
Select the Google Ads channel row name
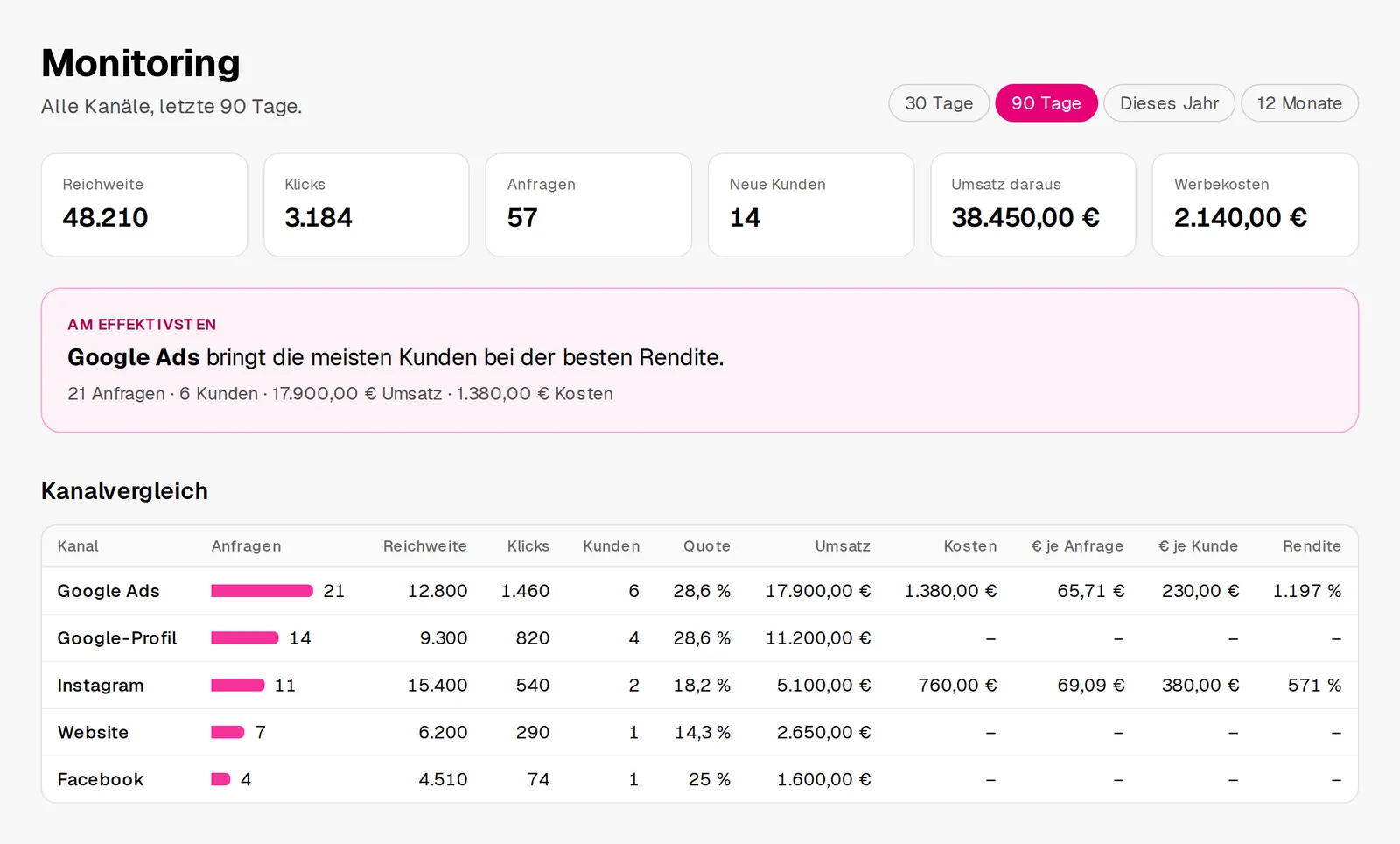point(108,591)
